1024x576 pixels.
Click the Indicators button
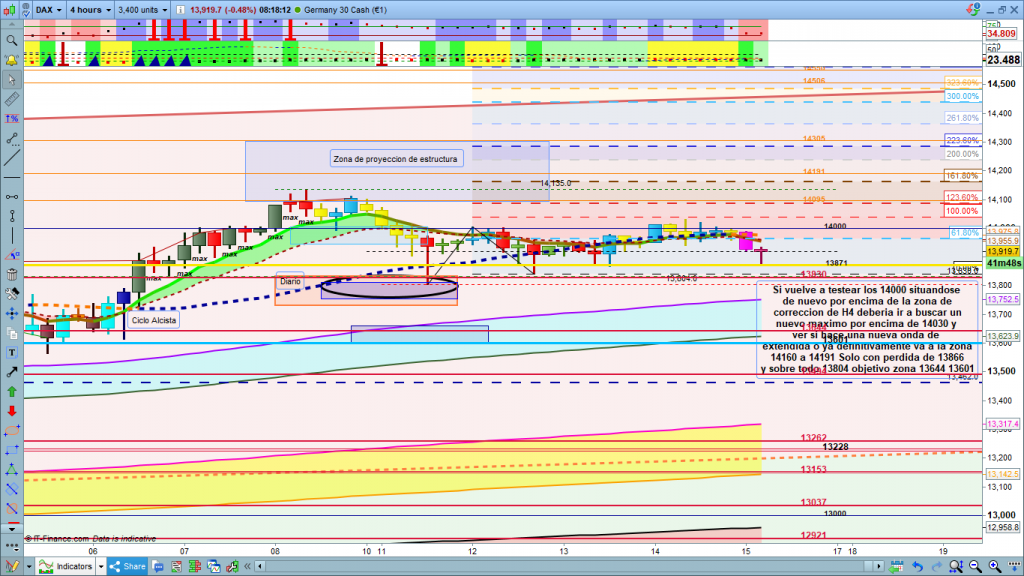click(70, 566)
